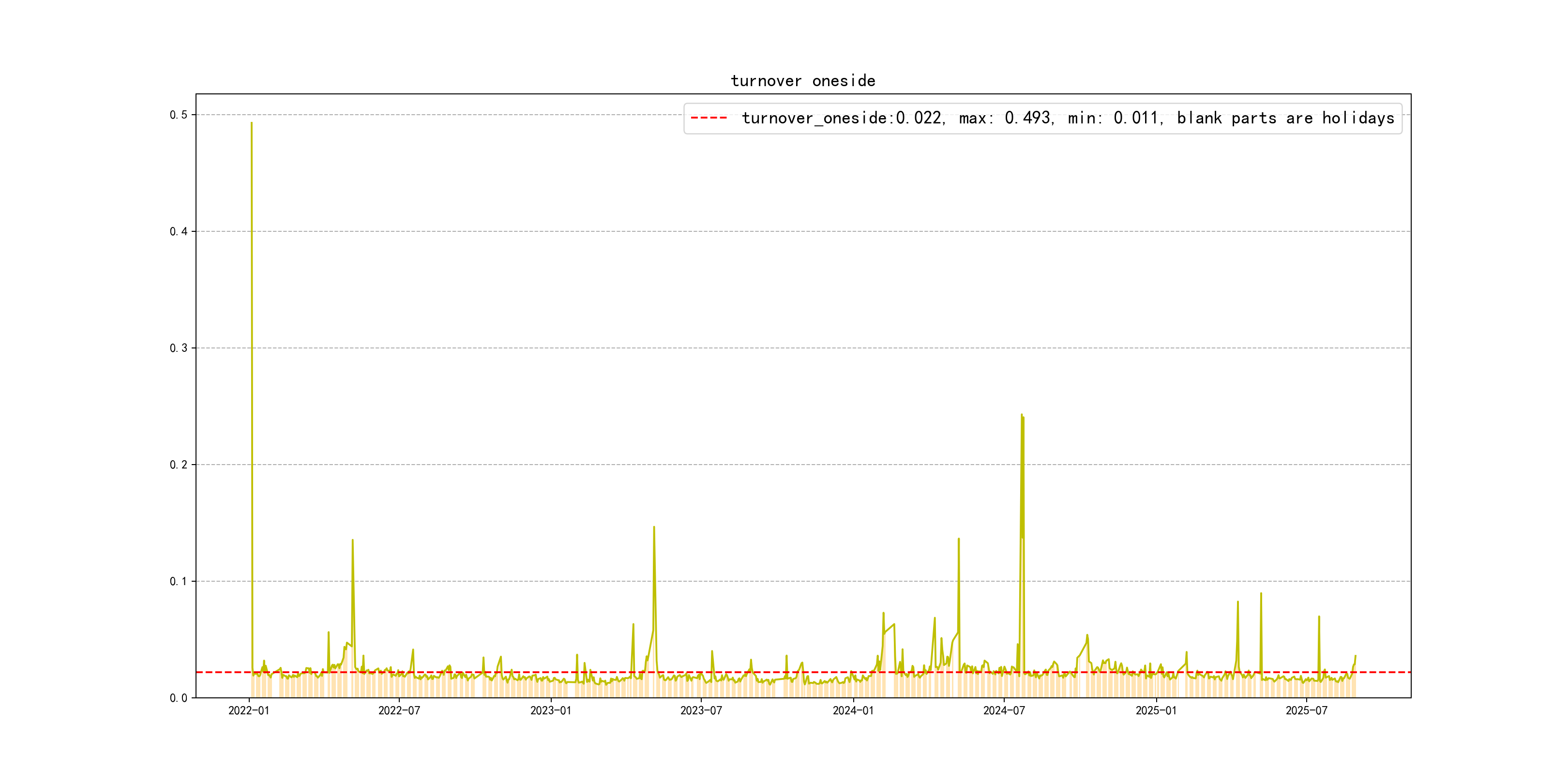Click the red dashed legend line sample
Image resolution: width=1568 pixels, height=784 pixels.
click(709, 118)
